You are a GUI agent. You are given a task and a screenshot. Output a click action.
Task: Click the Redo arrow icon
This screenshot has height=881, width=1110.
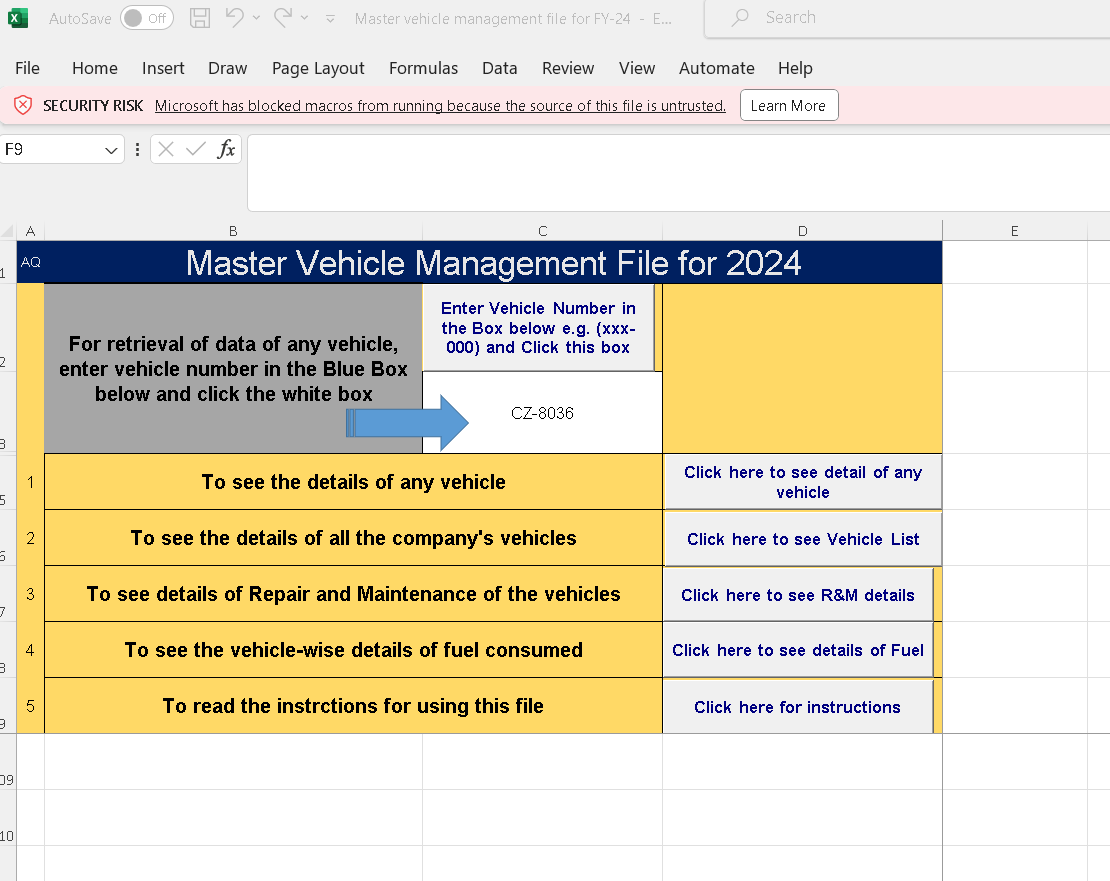283,17
